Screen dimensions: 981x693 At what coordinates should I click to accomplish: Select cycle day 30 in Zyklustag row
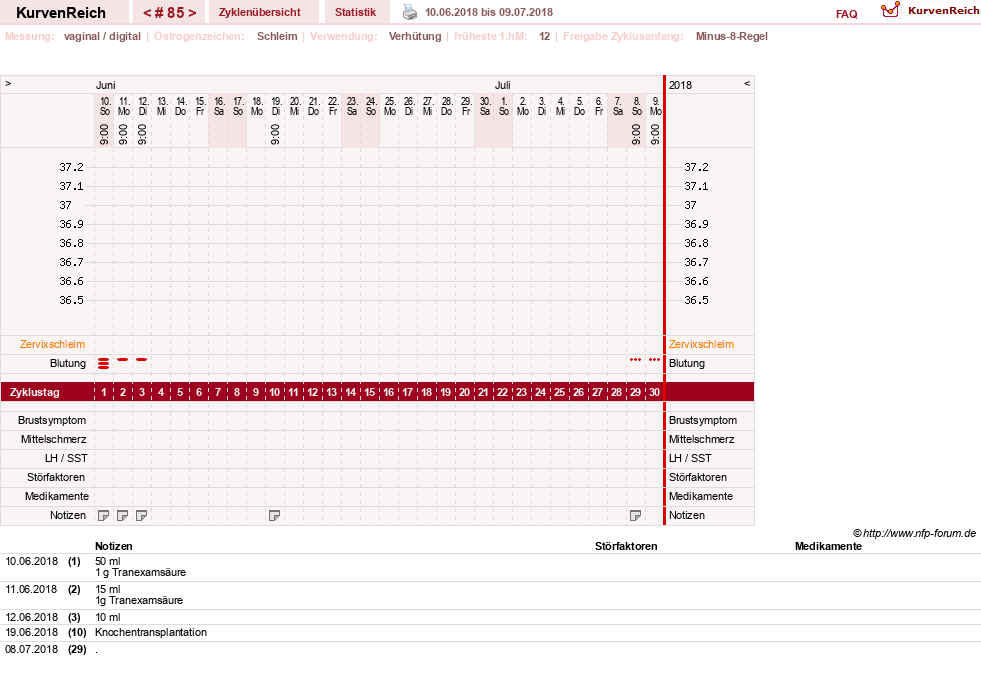pyautogui.click(x=654, y=392)
